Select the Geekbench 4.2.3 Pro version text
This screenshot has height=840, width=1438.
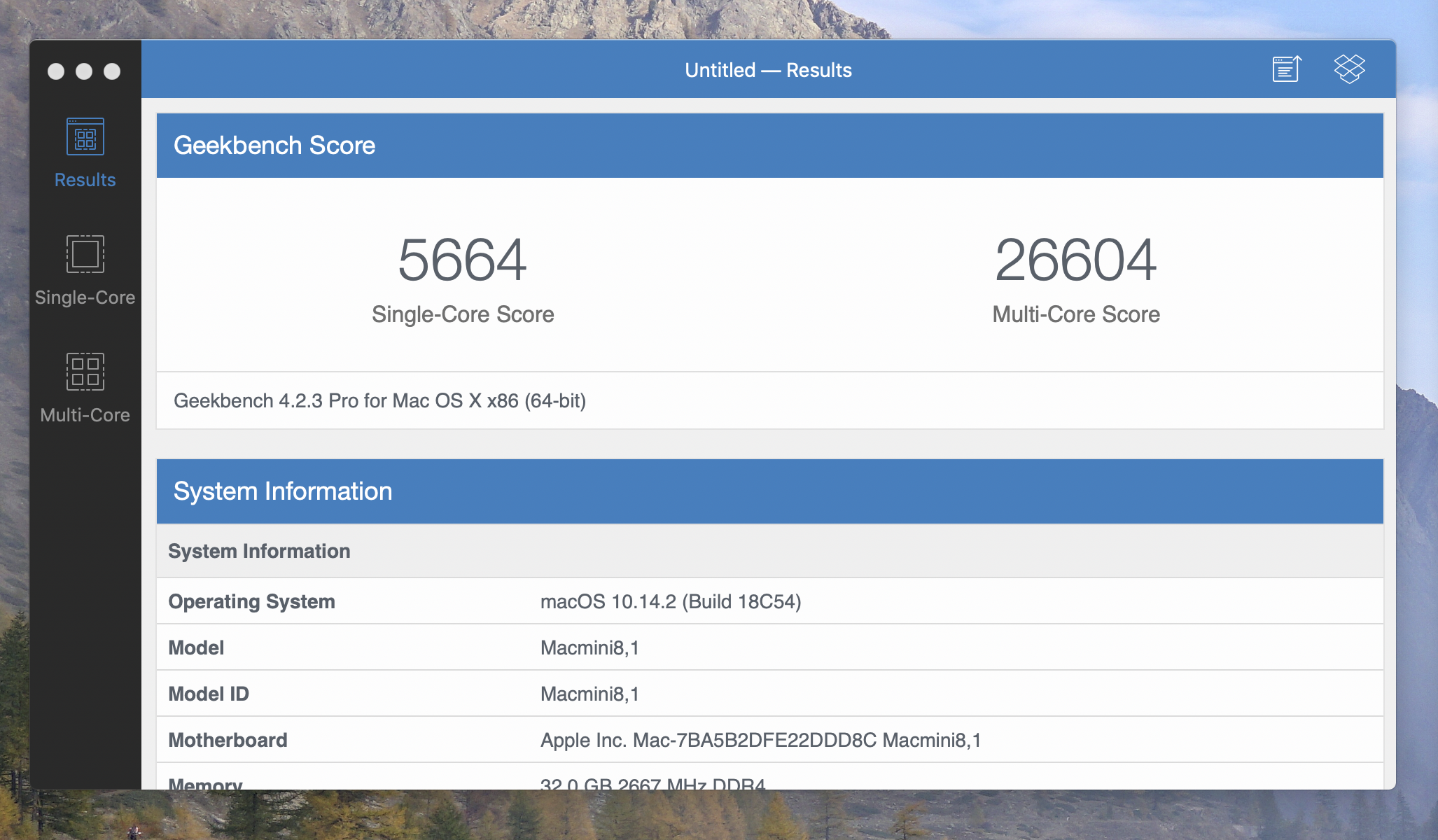[379, 401]
